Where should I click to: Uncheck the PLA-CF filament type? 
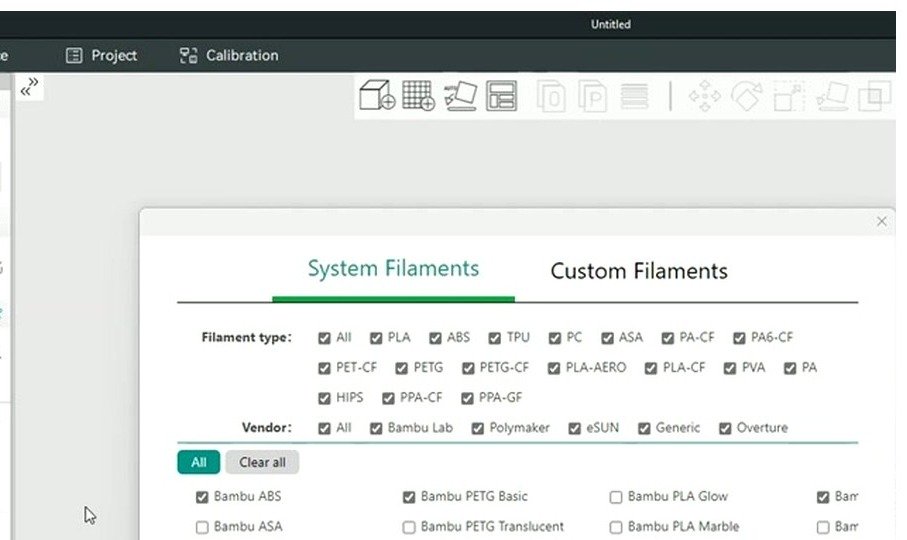tap(651, 368)
